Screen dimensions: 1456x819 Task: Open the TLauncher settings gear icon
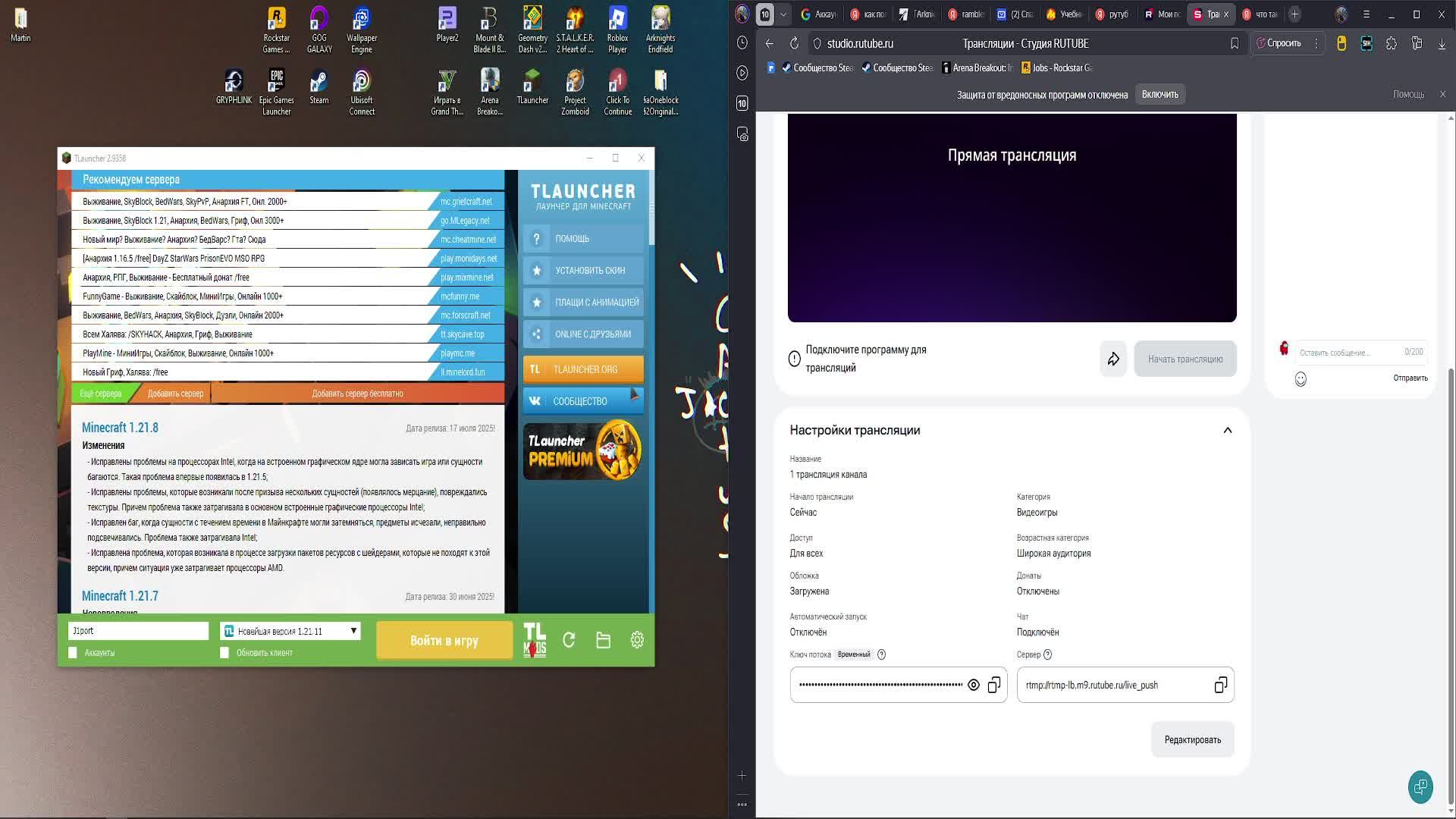coord(637,640)
